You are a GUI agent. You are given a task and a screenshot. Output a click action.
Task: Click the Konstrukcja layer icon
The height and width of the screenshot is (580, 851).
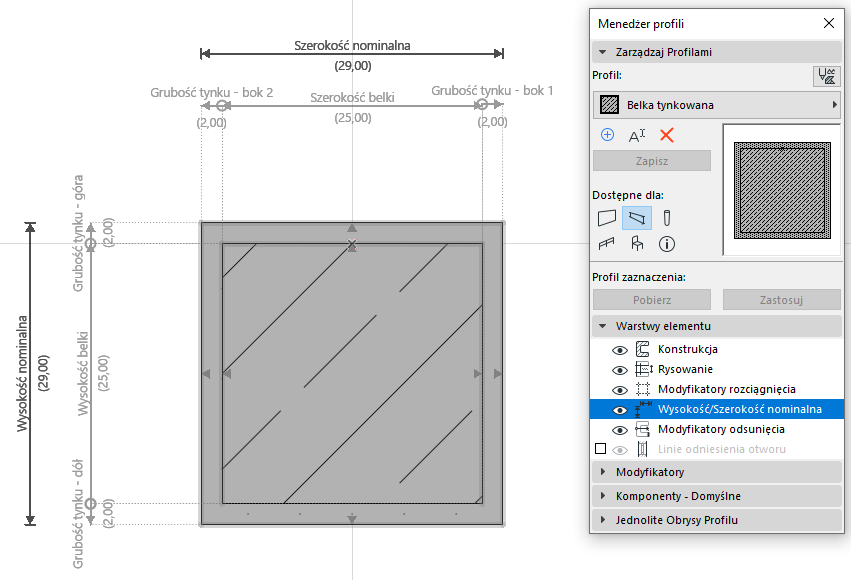[643, 349]
